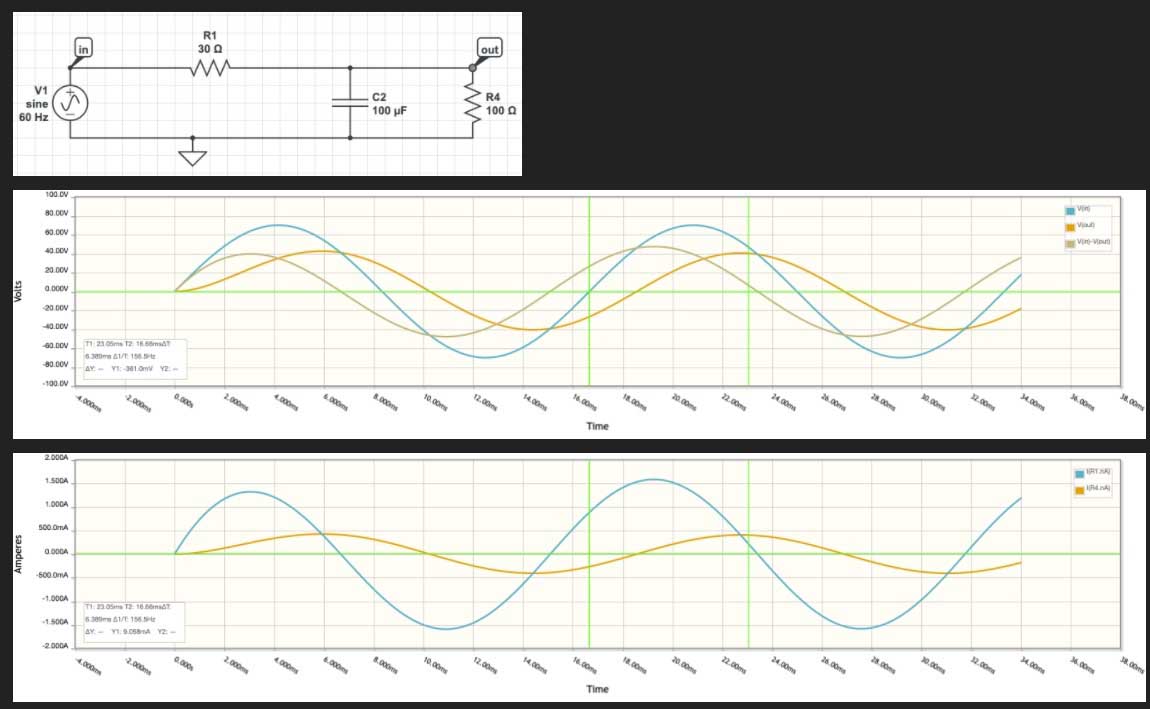Toggle V(in) trace in the voltage legend
This screenshot has height=709, width=1150.
click(1082, 210)
